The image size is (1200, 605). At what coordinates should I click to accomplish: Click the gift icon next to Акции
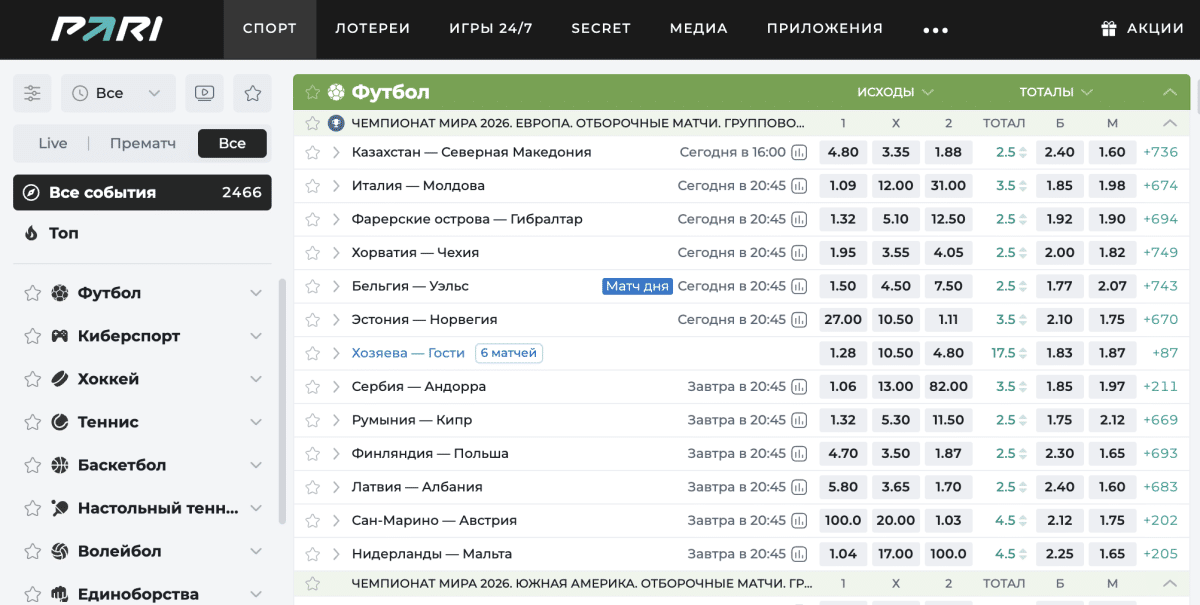[1108, 29]
